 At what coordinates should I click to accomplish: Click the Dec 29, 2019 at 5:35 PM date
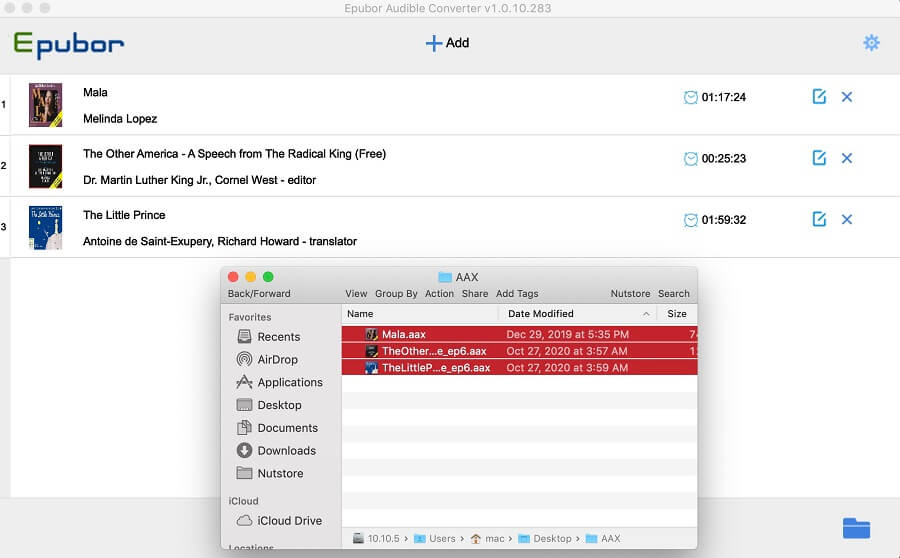coord(567,334)
